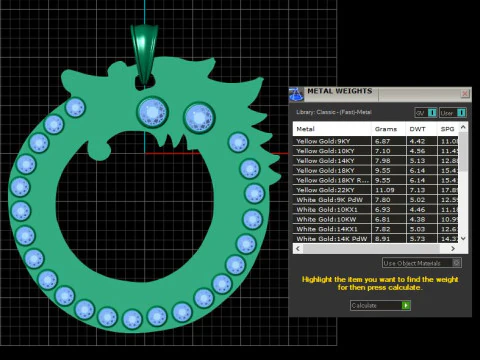This screenshot has height=360, width=480.
Task: Select the large gem nearest the bail
Action: click(153, 112)
